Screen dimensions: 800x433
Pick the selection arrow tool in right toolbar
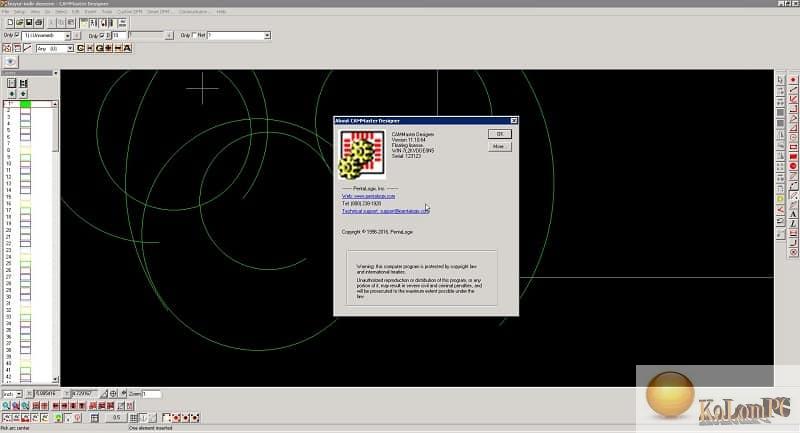[x=781, y=80]
